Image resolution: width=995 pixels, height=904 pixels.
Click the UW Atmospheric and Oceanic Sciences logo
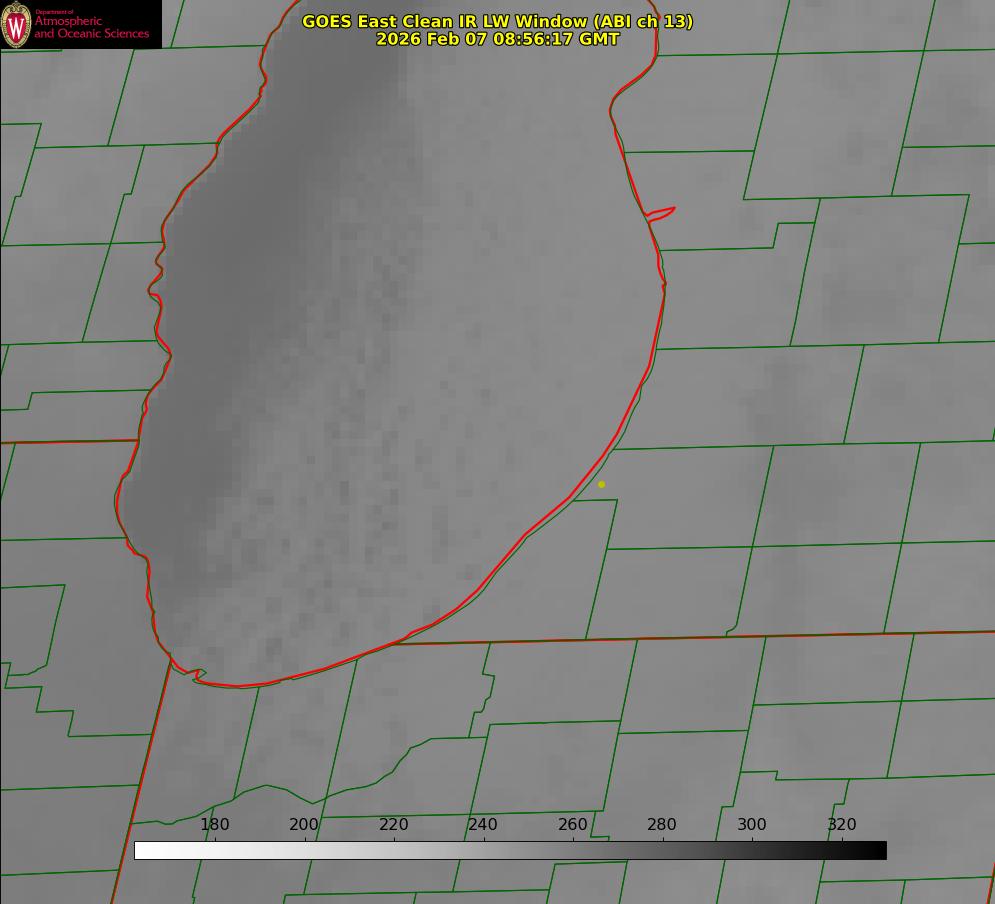point(81,24)
